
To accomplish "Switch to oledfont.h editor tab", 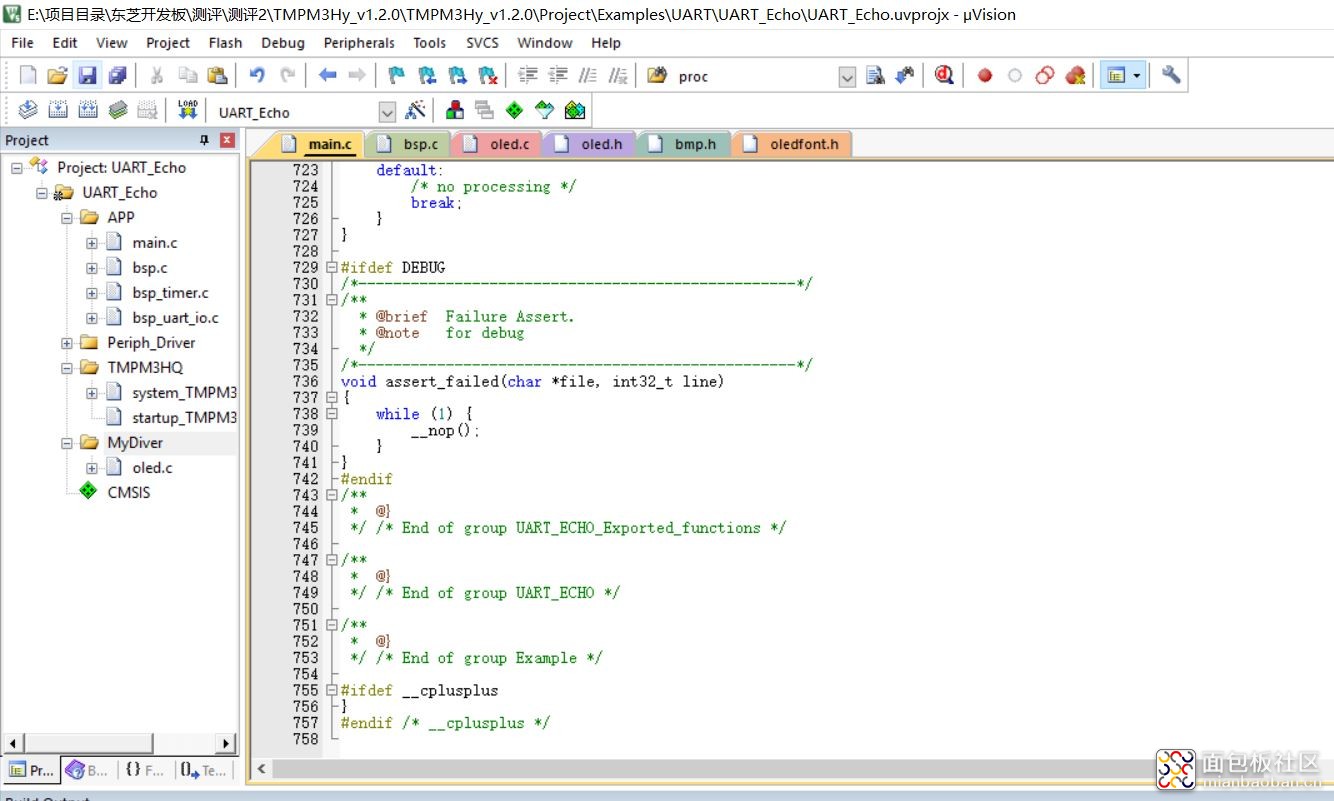I will [793, 144].
